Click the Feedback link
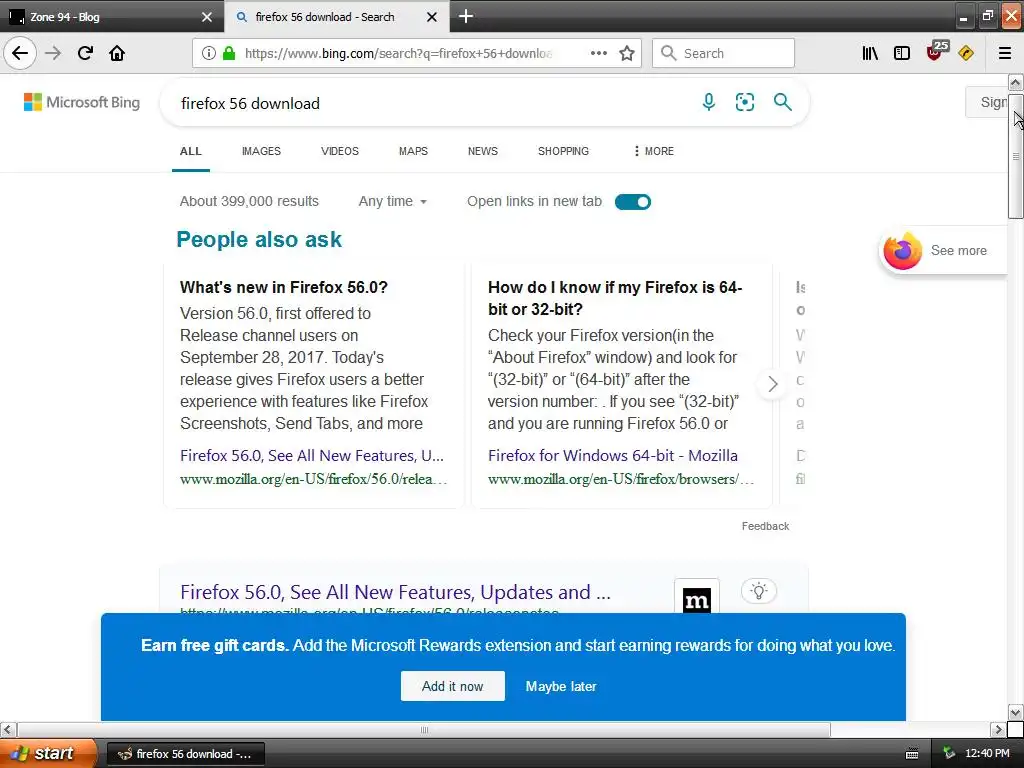 click(765, 526)
